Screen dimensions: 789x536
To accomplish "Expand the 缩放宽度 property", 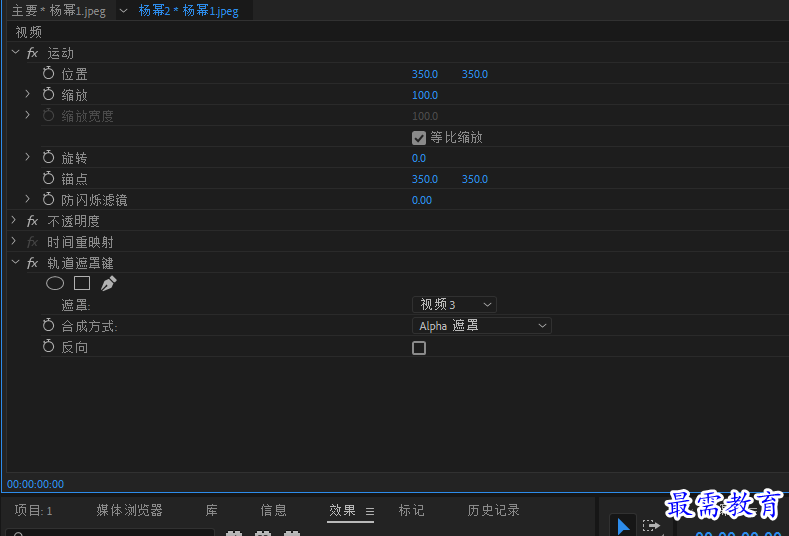I will tap(28, 115).
